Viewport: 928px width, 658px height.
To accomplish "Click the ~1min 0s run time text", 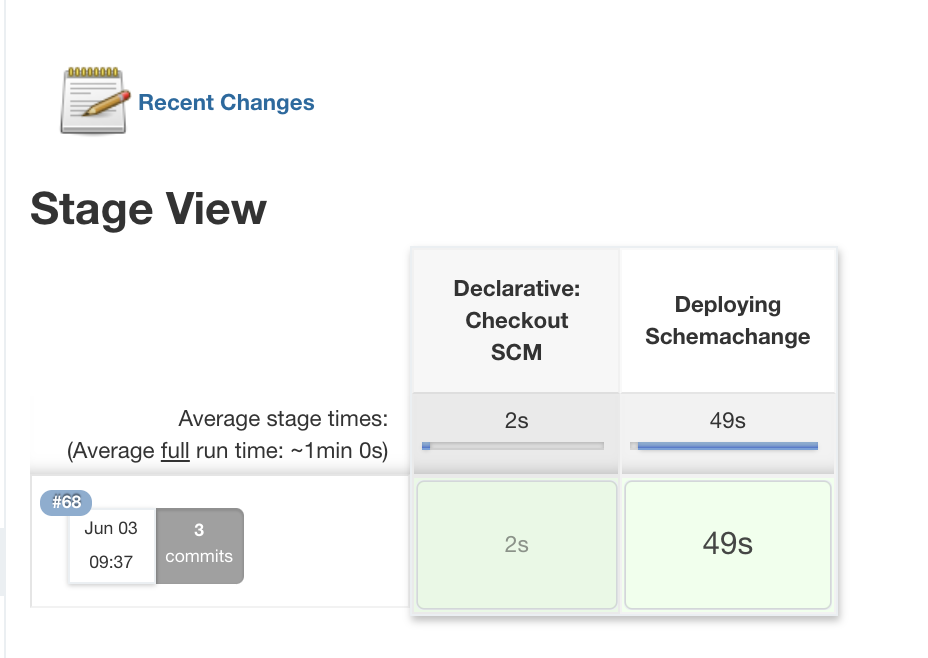I will point(337,451).
